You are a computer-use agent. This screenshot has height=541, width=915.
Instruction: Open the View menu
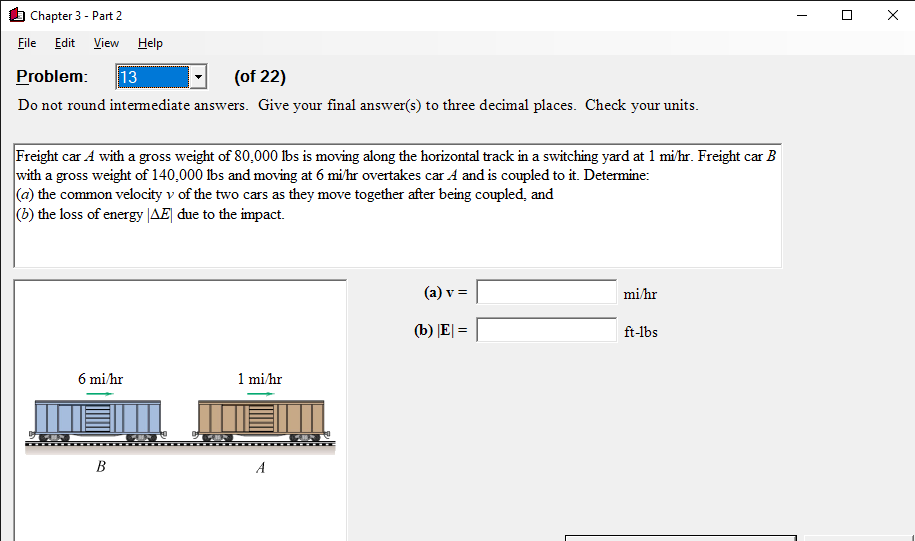[x=106, y=43]
